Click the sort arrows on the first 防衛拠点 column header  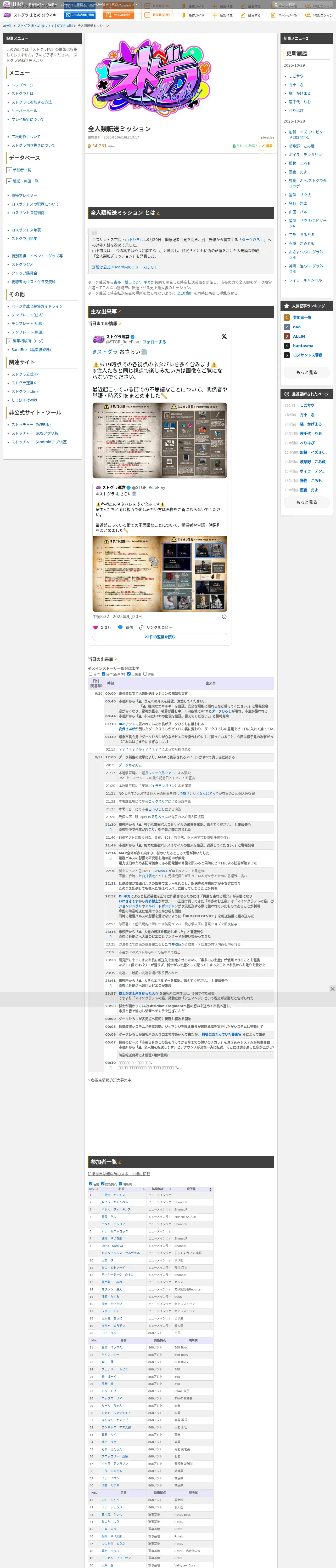170,1189
